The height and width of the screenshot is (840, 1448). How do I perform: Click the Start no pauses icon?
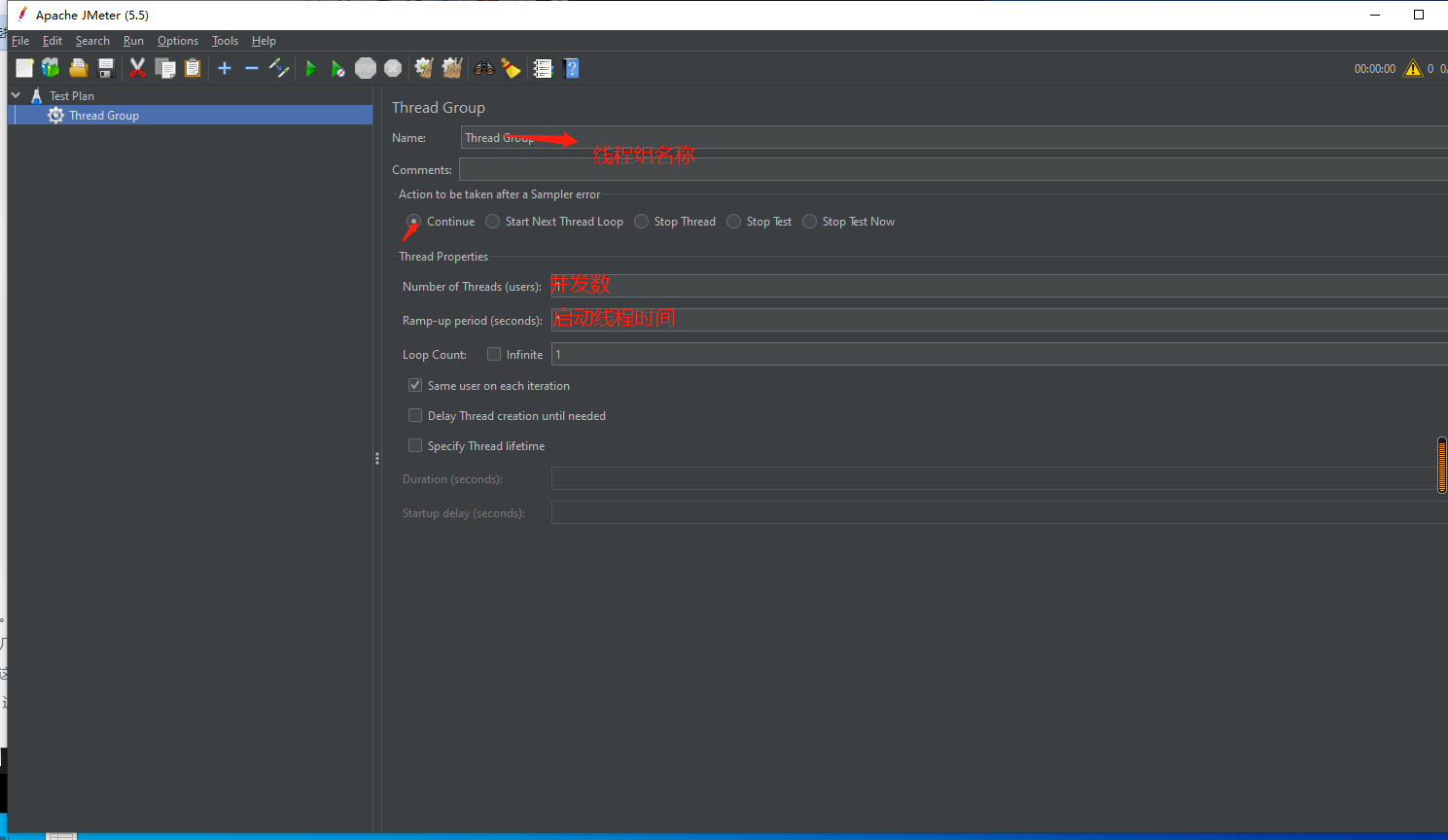(337, 68)
